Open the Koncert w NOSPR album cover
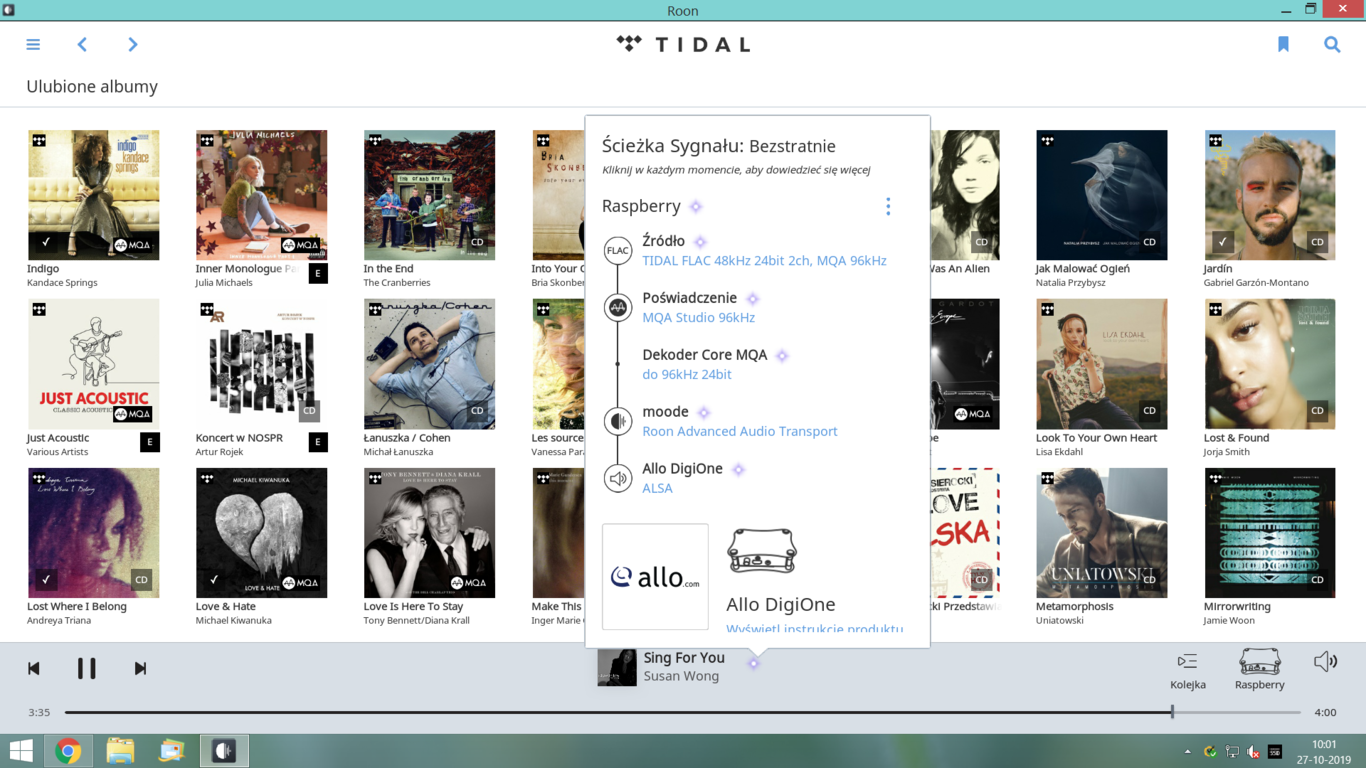The height and width of the screenshot is (768, 1366). pos(261,364)
